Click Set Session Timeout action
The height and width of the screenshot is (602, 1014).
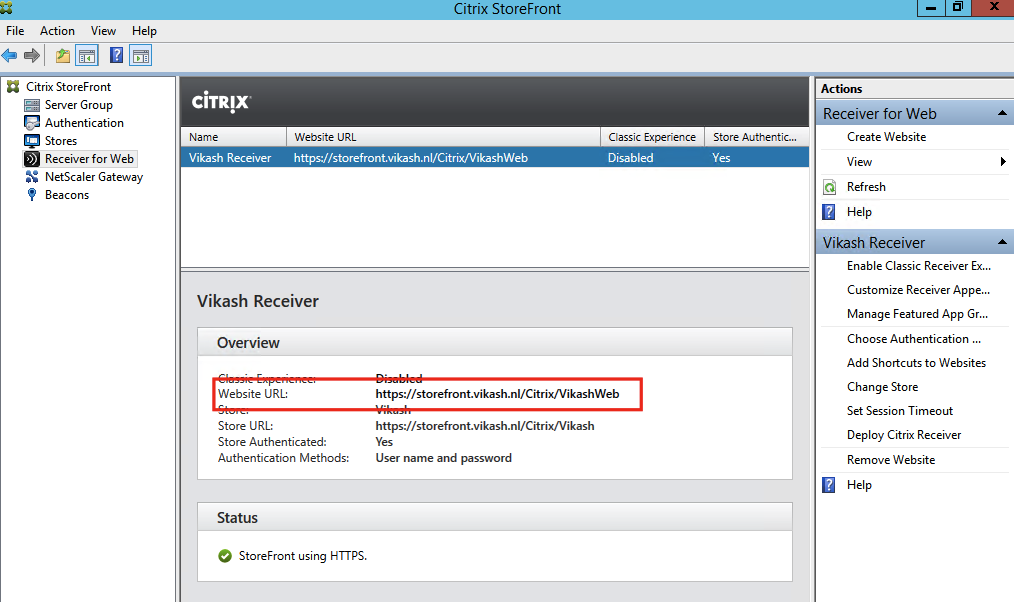900,411
